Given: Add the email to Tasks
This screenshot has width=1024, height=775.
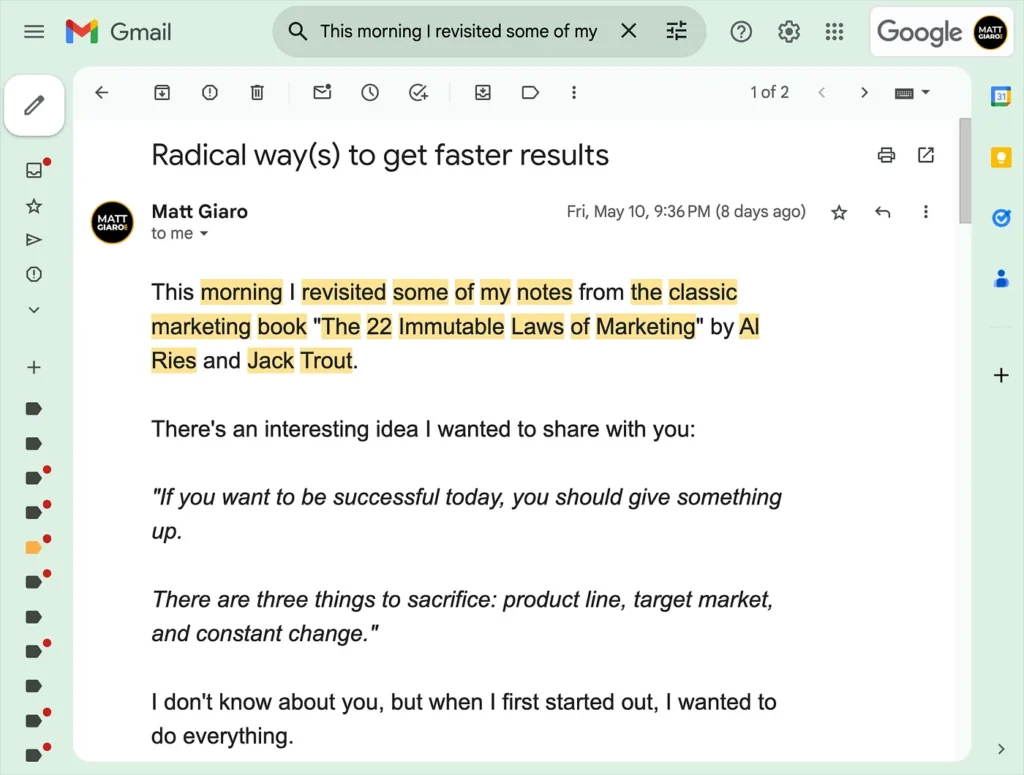Looking at the screenshot, I should coord(418,93).
